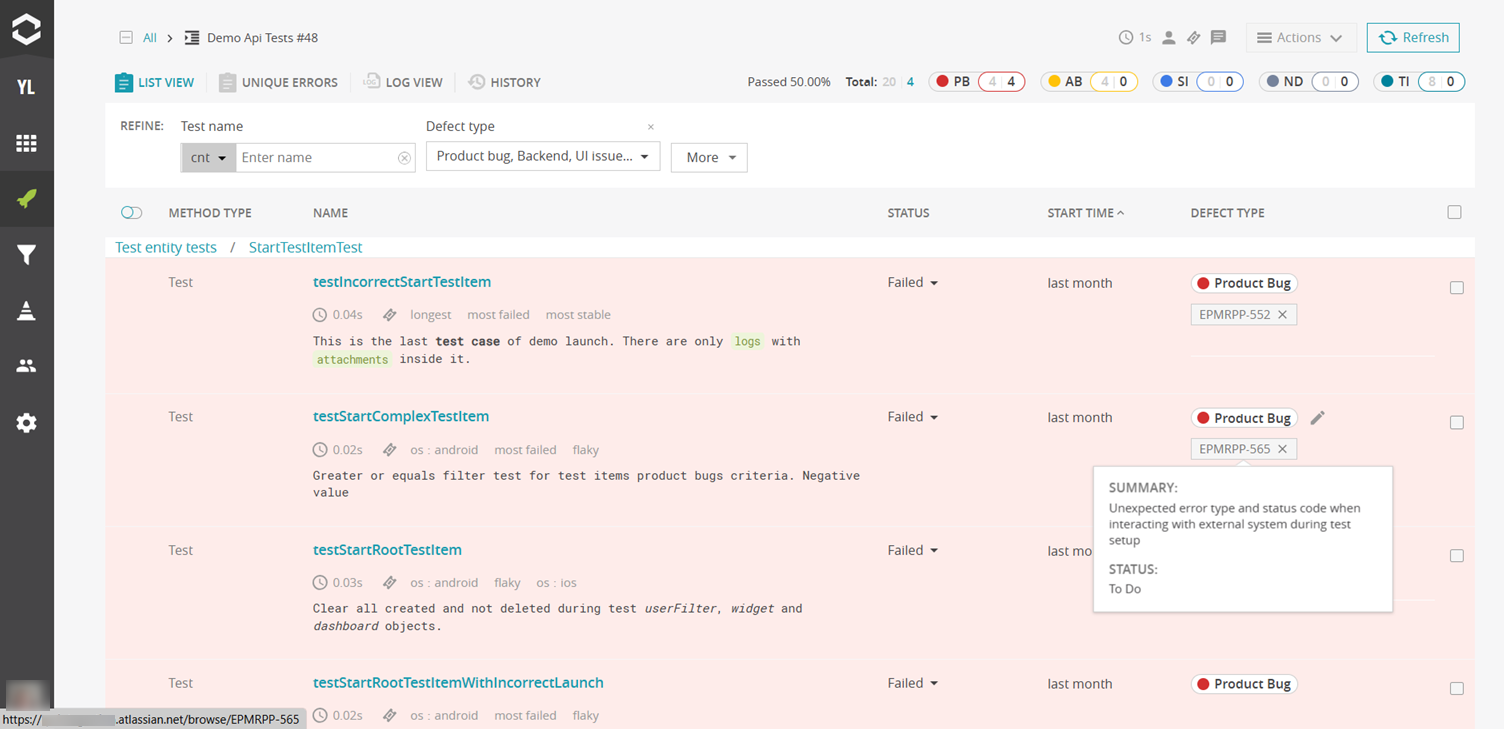Click the launch owner person icon
The height and width of the screenshot is (729, 1504).
click(x=1168, y=38)
